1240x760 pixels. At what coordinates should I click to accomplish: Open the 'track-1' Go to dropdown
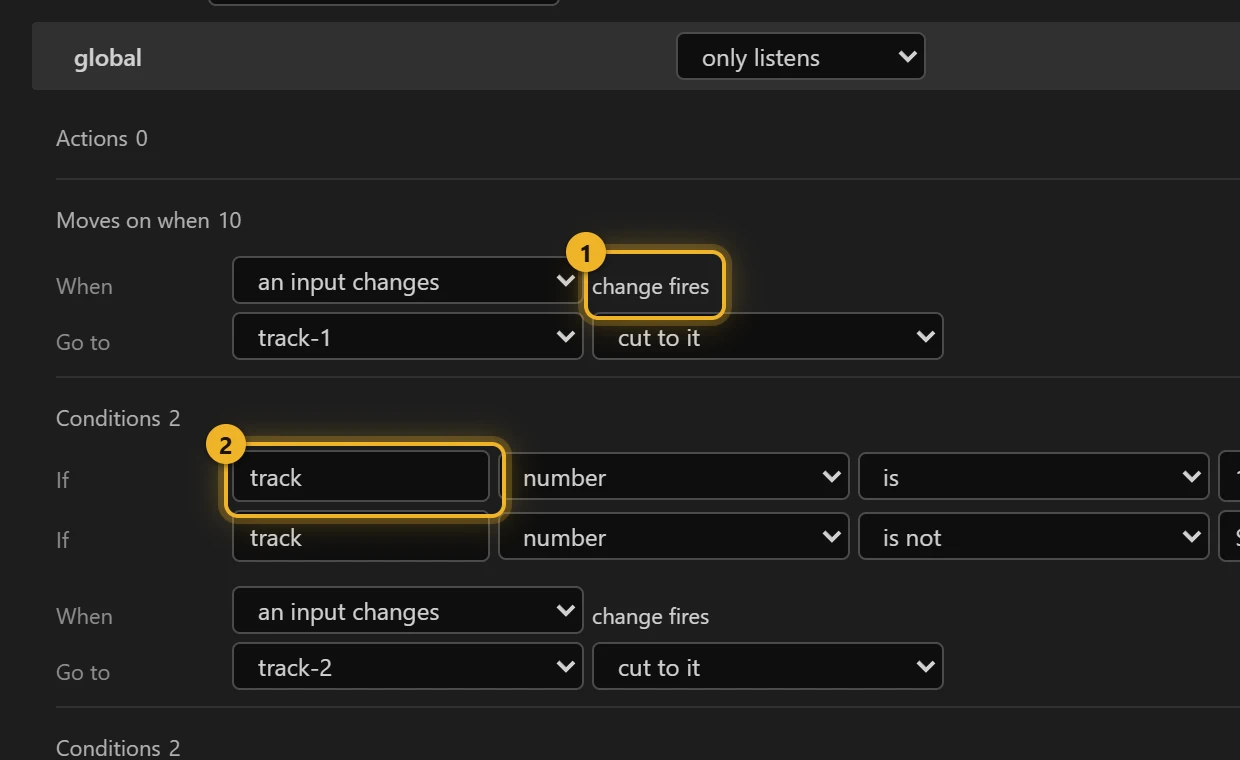[x=407, y=337]
